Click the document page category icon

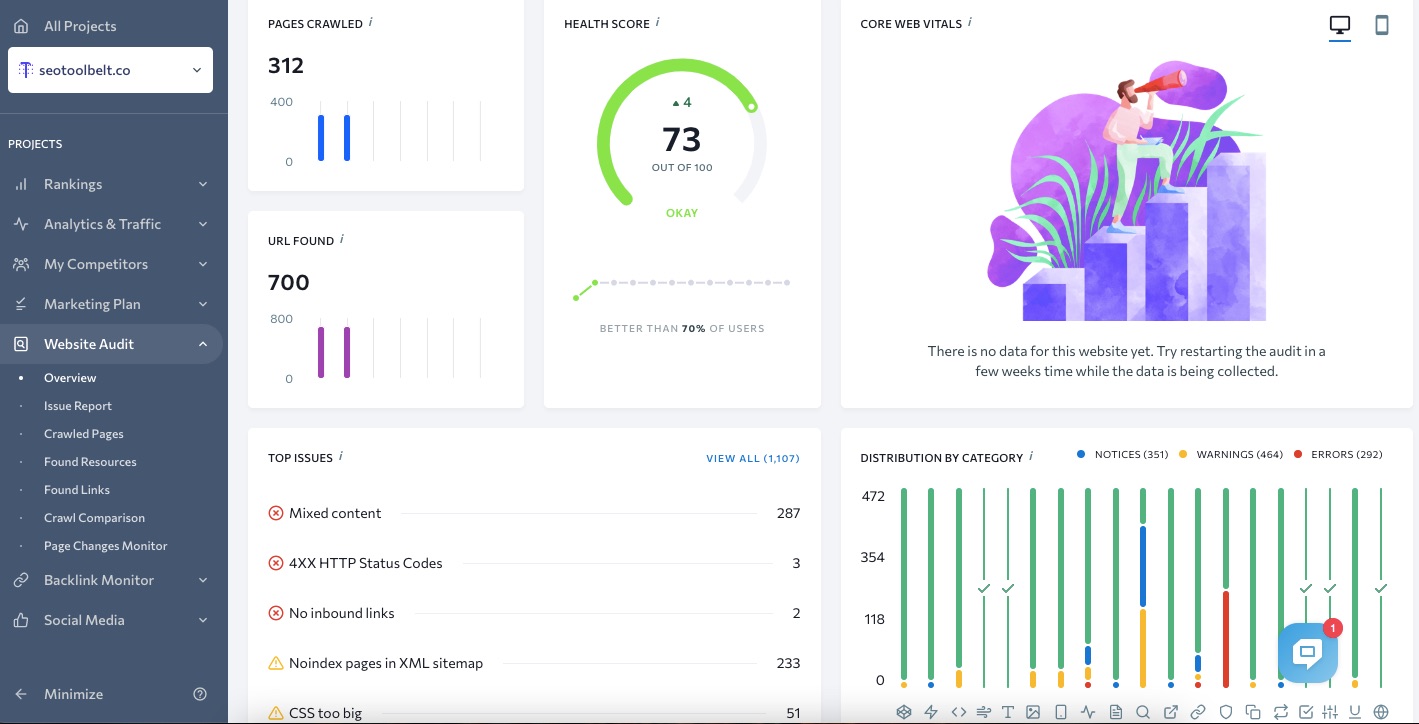click(x=1116, y=712)
